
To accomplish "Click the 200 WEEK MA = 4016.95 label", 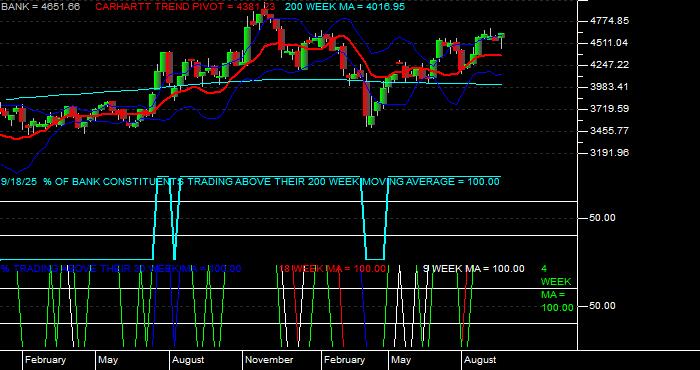I will [x=345, y=7].
